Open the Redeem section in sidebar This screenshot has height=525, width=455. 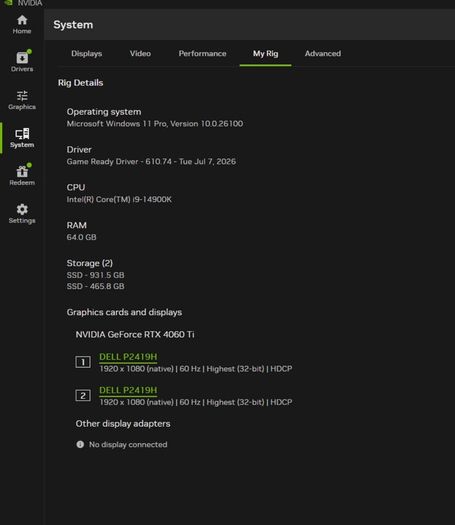click(x=22, y=175)
